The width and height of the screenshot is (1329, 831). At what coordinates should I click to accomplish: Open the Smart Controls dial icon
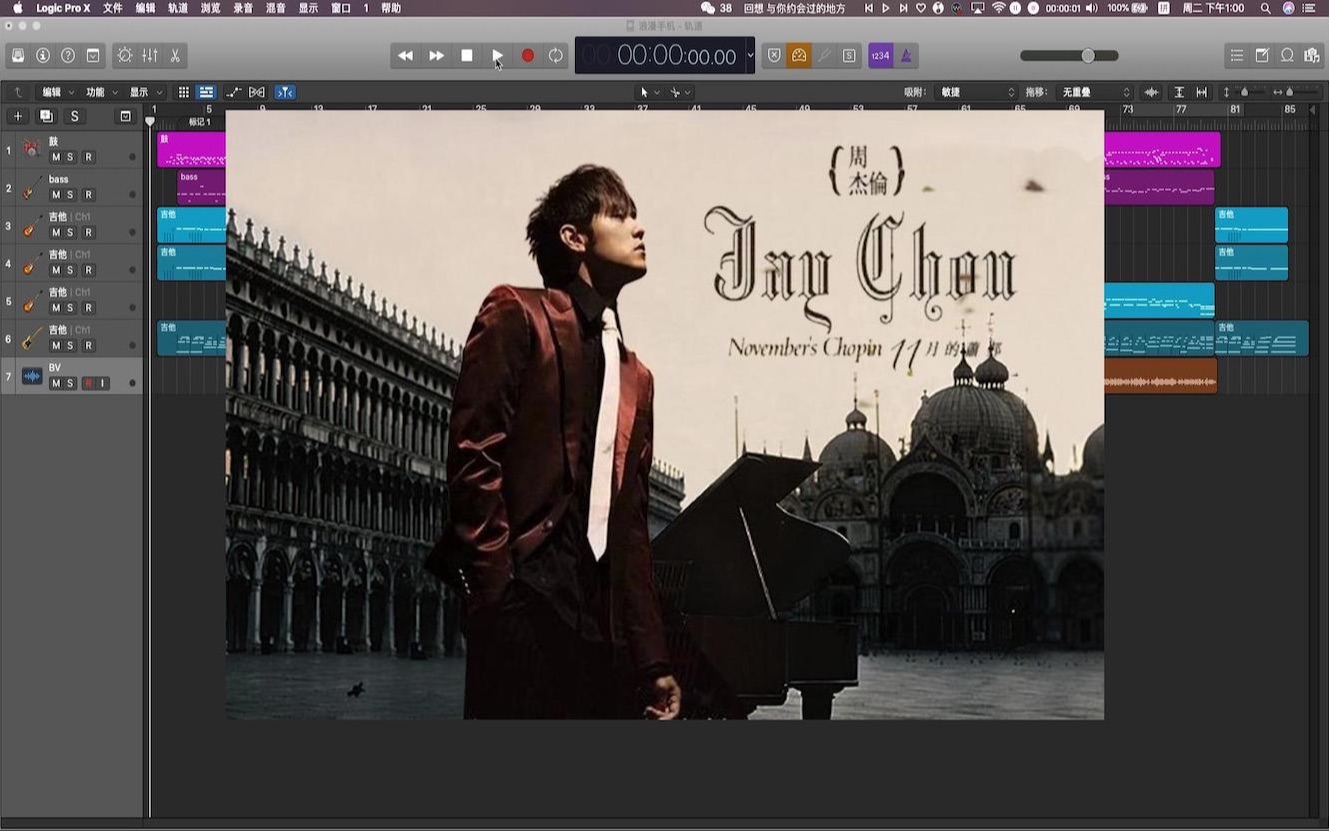[124, 56]
